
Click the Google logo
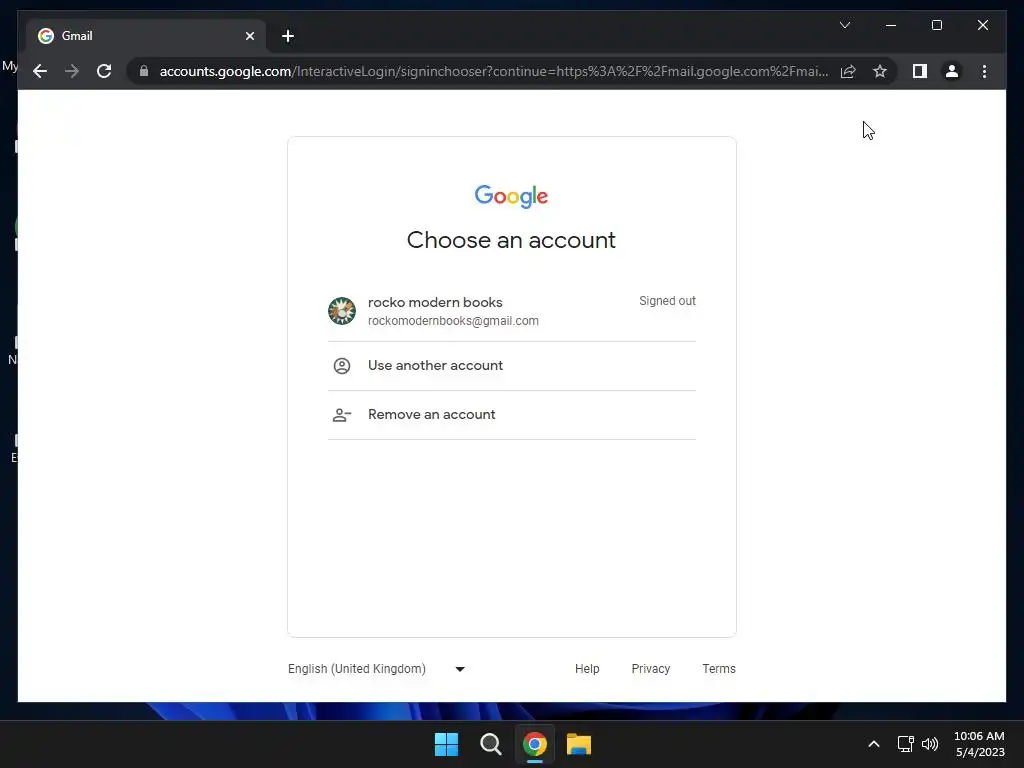511,196
